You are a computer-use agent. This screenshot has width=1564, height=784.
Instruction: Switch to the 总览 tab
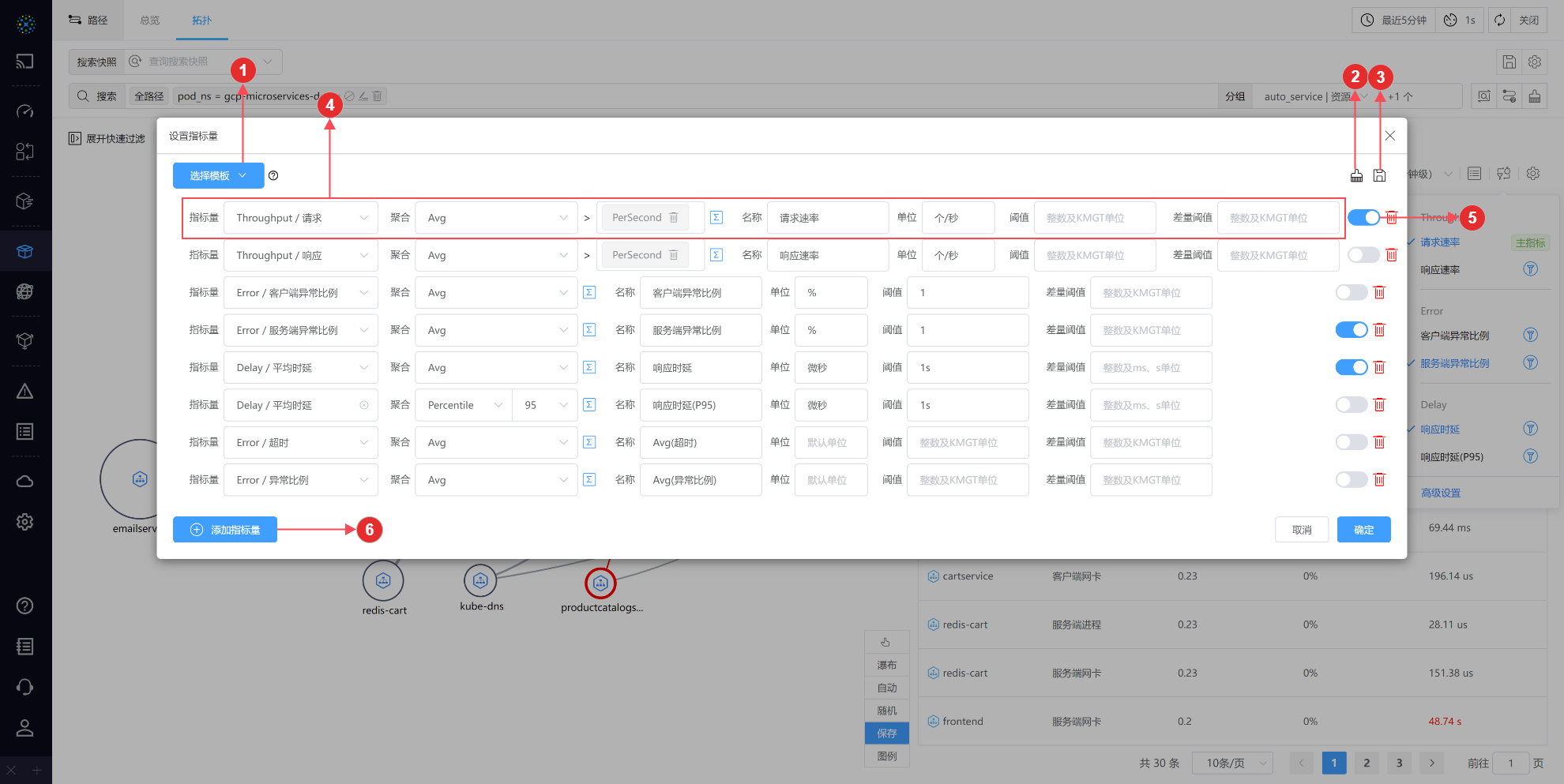(150, 21)
